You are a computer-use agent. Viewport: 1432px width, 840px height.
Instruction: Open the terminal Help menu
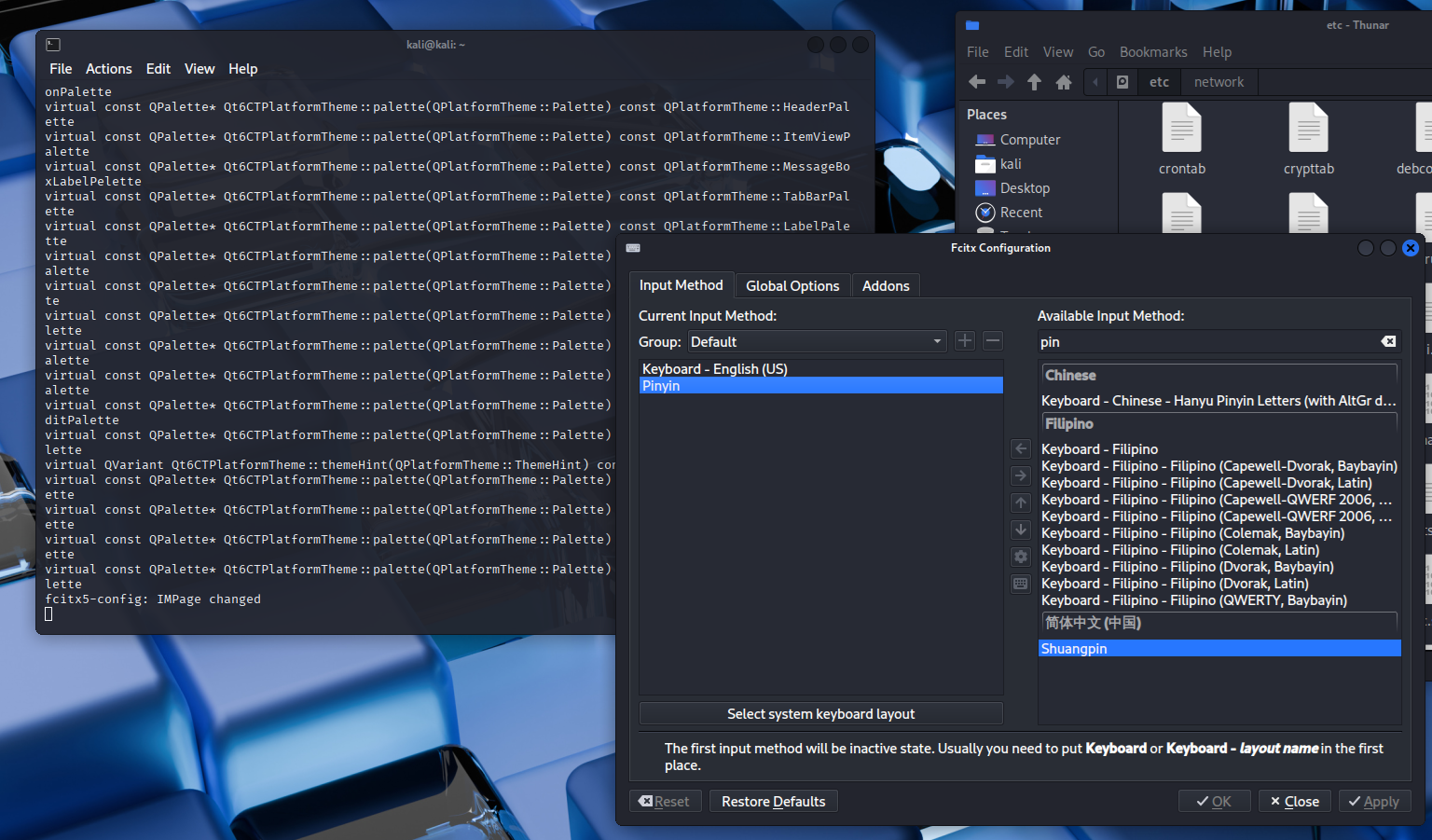pyautogui.click(x=243, y=69)
